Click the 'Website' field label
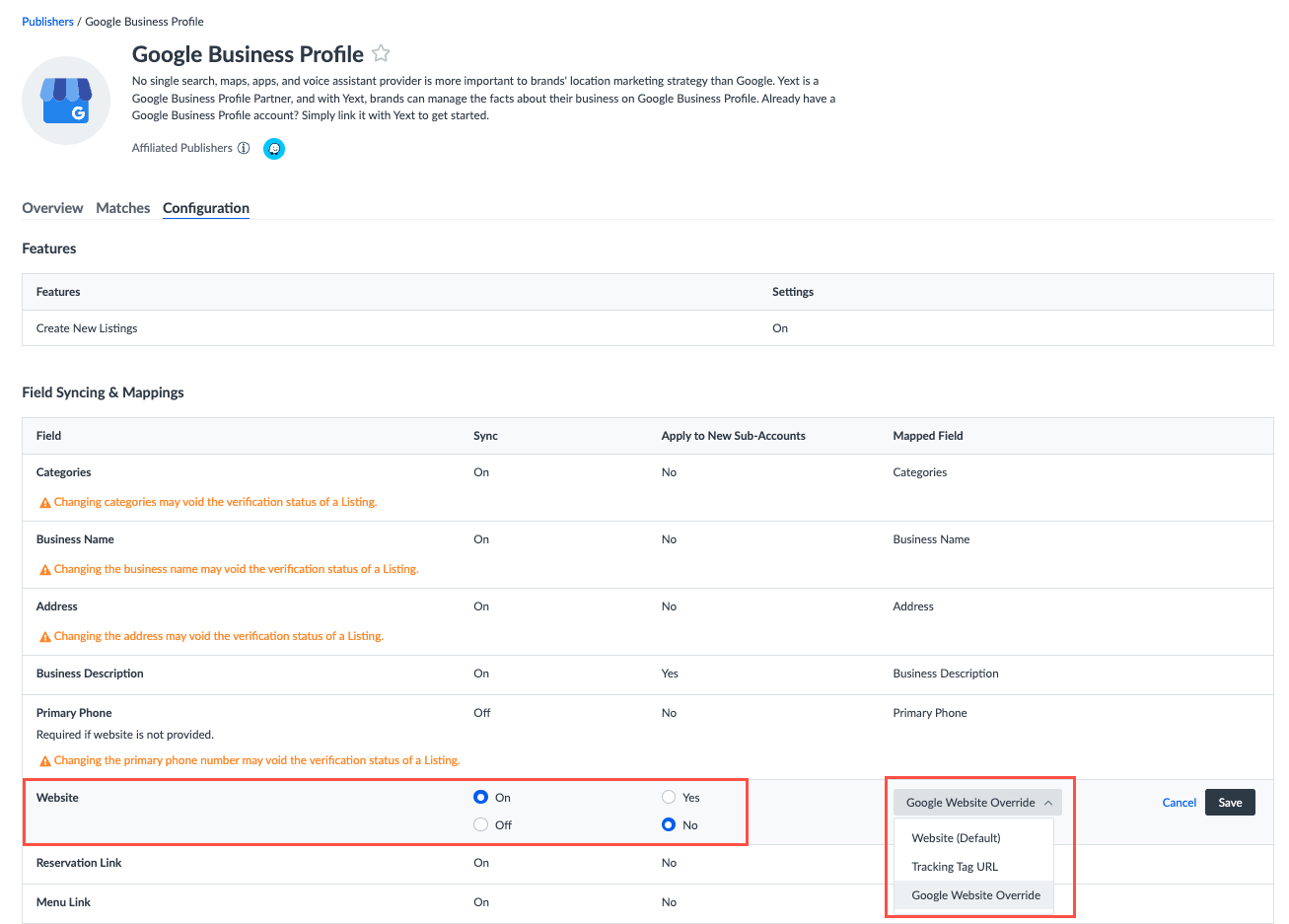The height and width of the screenshot is (924, 1289). (x=57, y=798)
